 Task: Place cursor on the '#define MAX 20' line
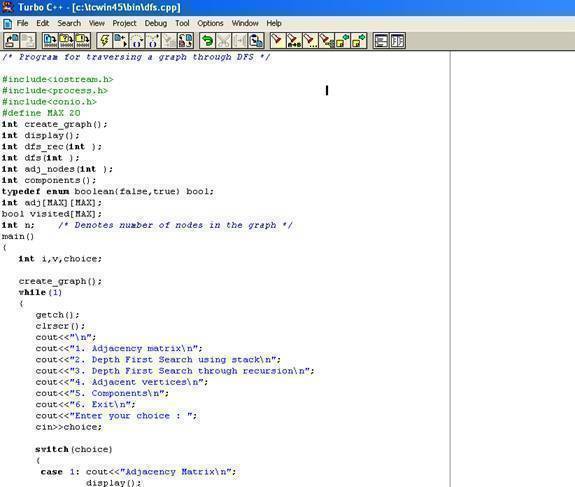pyautogui.click(x=41, y=113)
